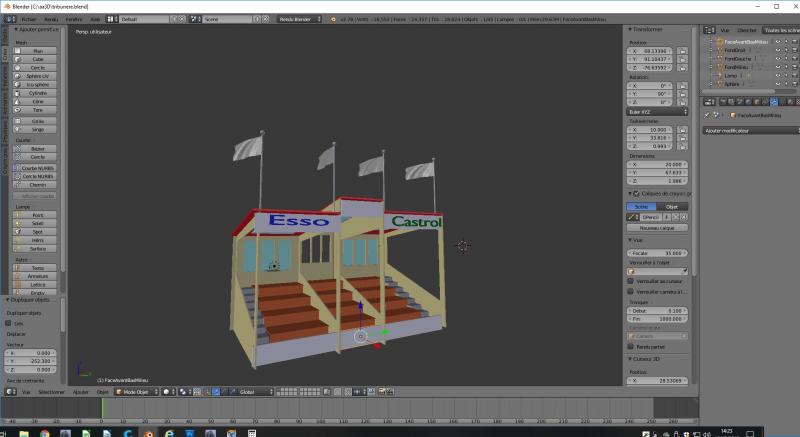This screenshot has height=437, width=800.
Task: Add a Singe (monkey) mesh
Action: (x=38, y=129)
